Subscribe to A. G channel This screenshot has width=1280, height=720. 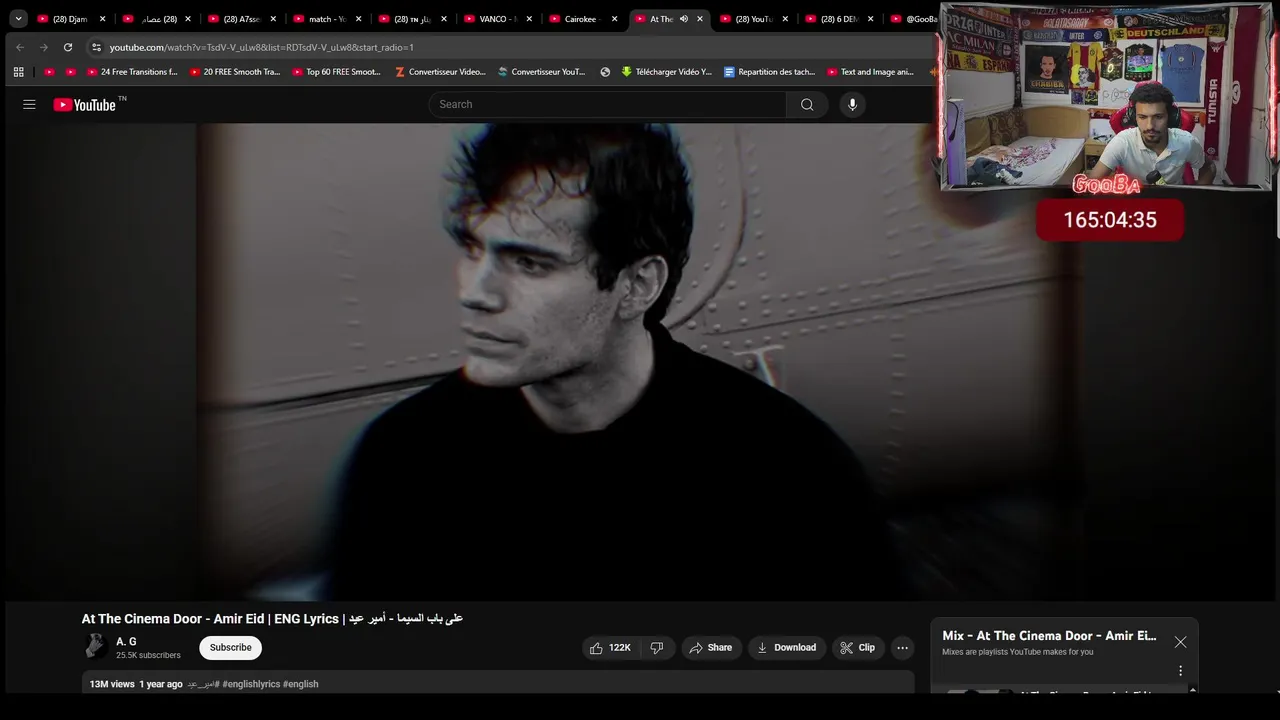pos(230,647)
